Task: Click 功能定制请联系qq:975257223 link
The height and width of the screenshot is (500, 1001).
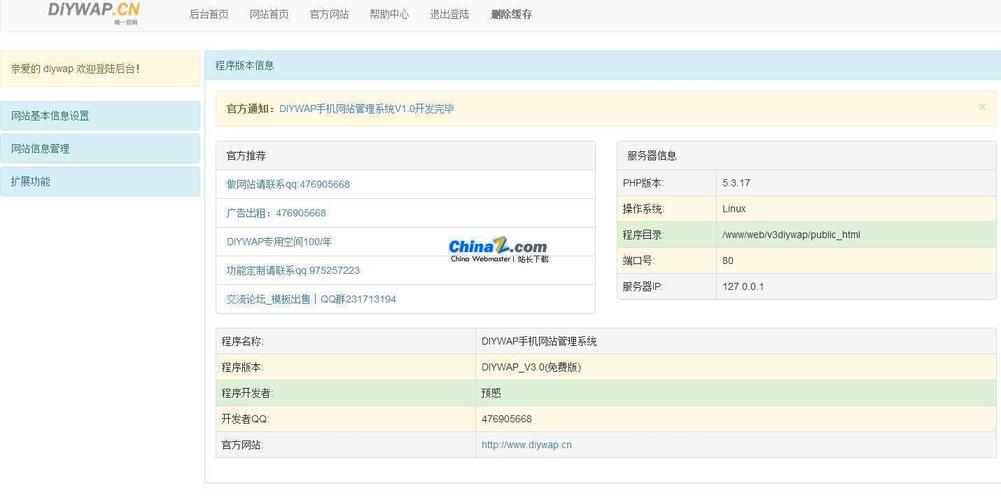Action: pos(293,270)
